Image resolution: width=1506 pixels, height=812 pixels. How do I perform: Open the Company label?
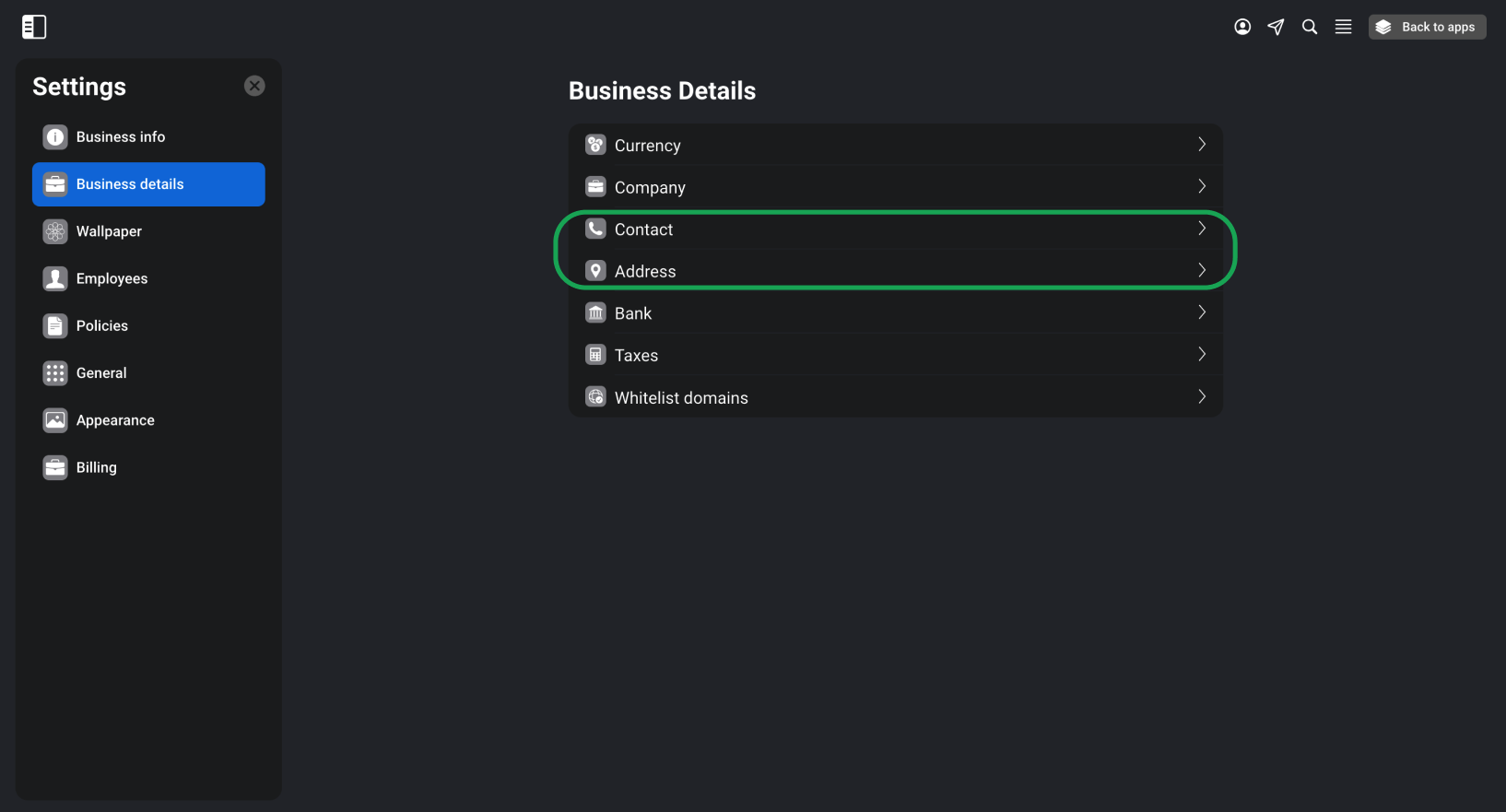coord(650,188)
